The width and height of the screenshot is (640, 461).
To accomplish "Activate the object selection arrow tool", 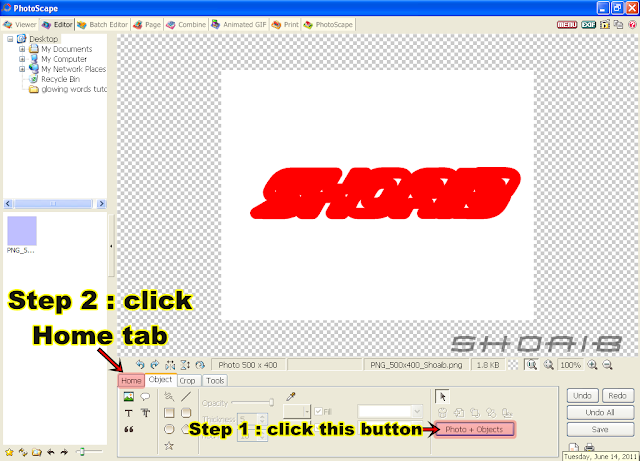I will pos(442,396).
